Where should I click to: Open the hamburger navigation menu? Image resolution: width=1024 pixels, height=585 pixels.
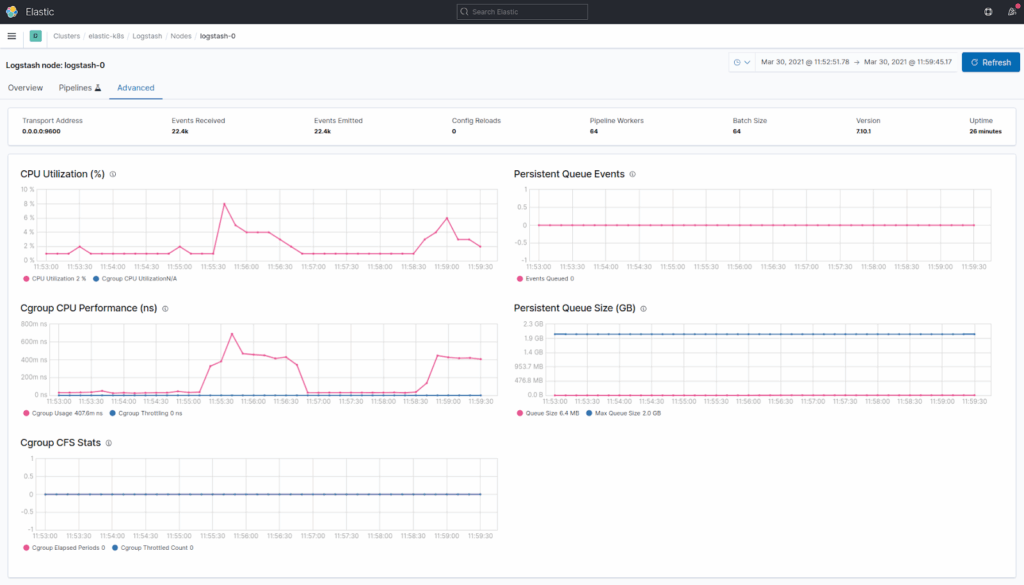[x=12, y=36]
